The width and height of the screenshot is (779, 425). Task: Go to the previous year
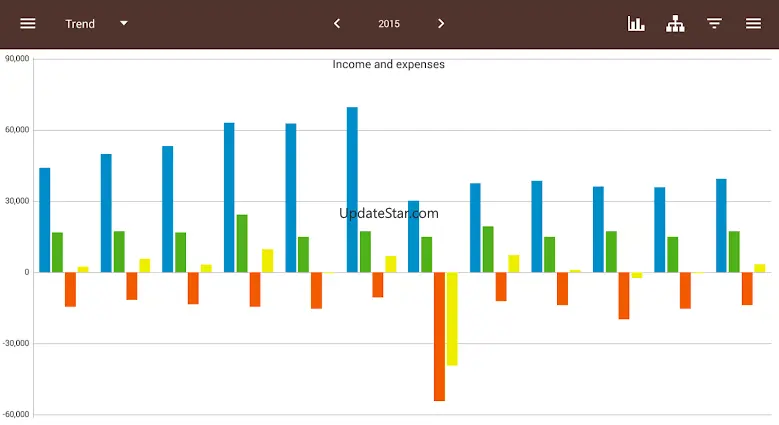tap(337, 24)
